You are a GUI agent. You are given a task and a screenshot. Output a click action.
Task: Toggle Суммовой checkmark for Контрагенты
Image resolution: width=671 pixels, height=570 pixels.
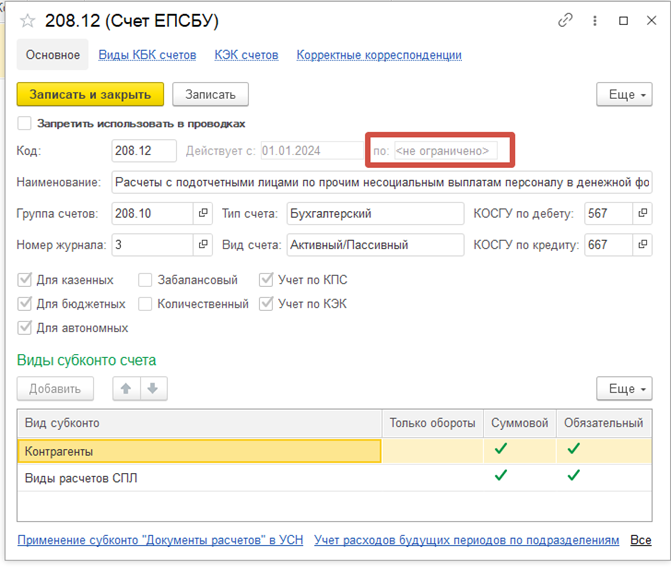pyautogui.click(x=501, y=449)
